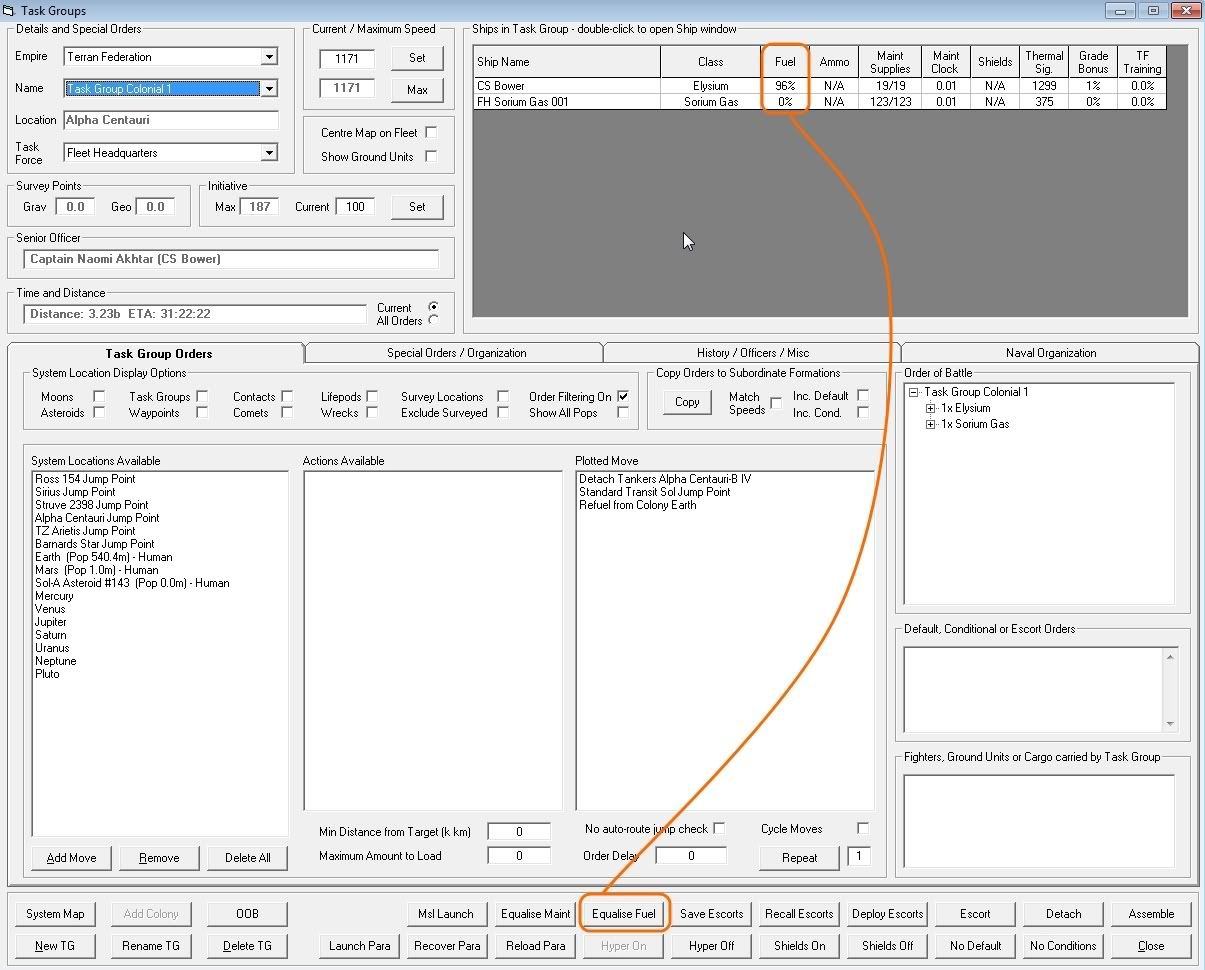Enable No auto-route jump check
Image resolution: width=1205 pixels, height=970 pixels.
click(719, 828)
